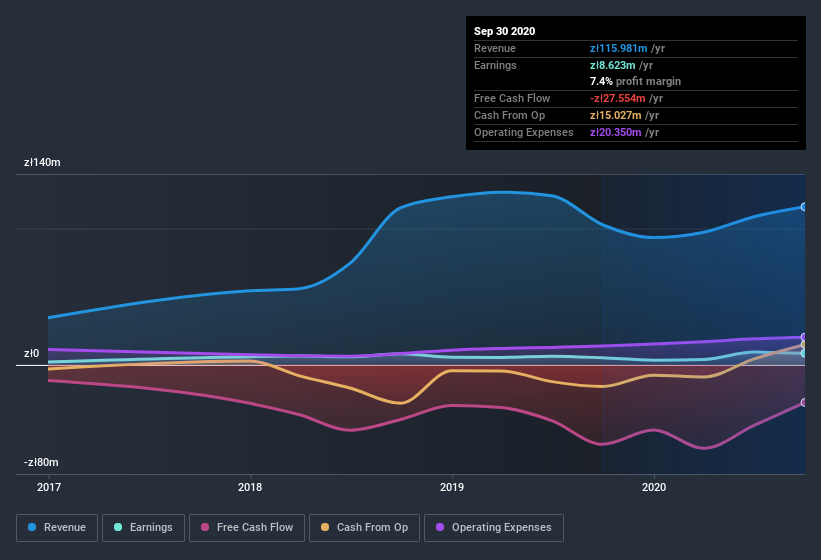821x560 pixels.
Task: Select the Earnings teal endpoint marker
Action: click(x=803, y=353)
